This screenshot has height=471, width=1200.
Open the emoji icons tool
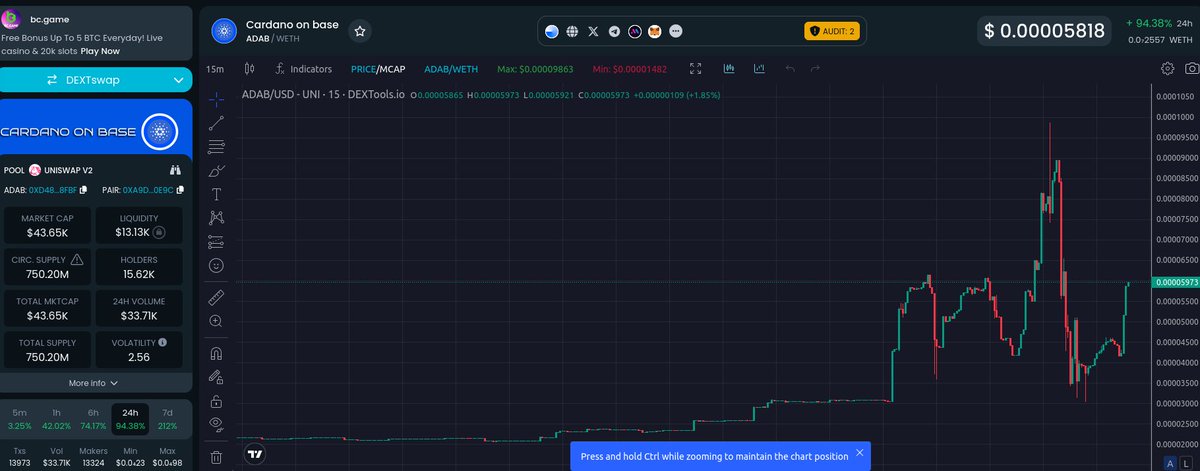coord(216,266)
